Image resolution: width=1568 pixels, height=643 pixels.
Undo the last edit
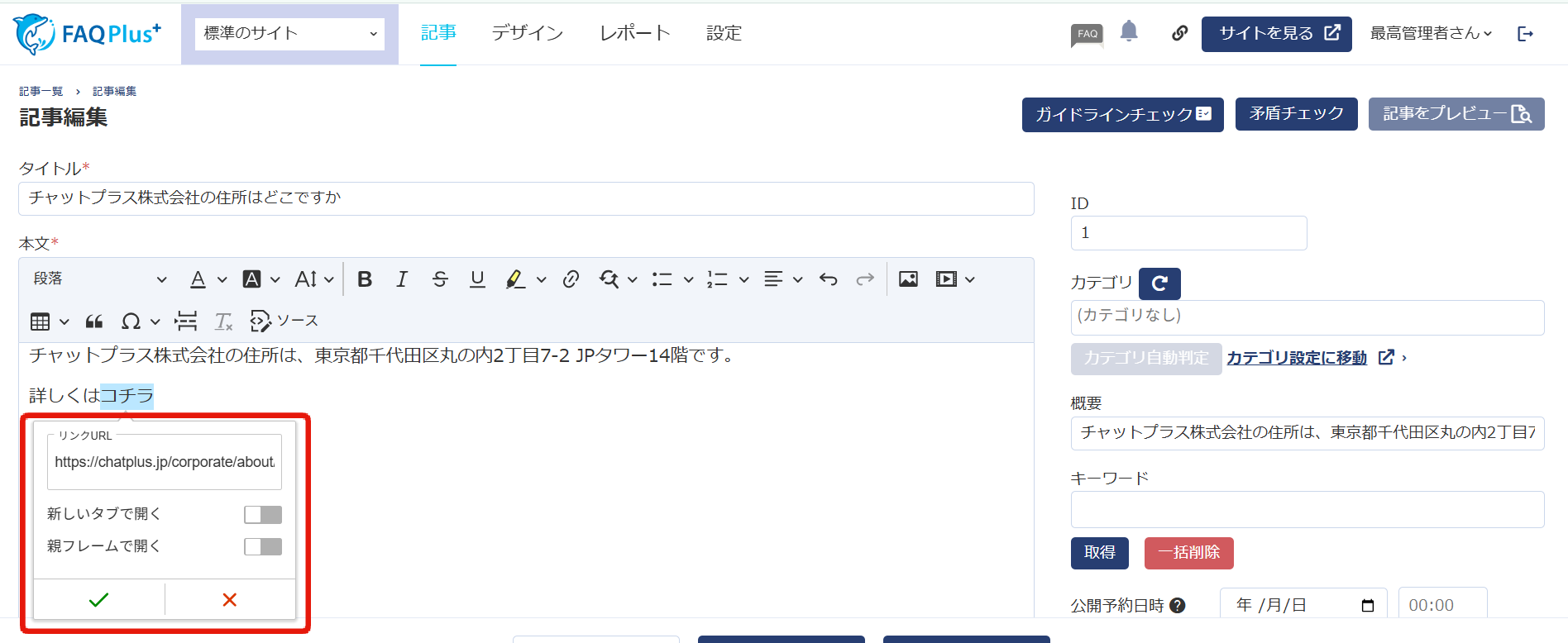(x=828, y=279)
